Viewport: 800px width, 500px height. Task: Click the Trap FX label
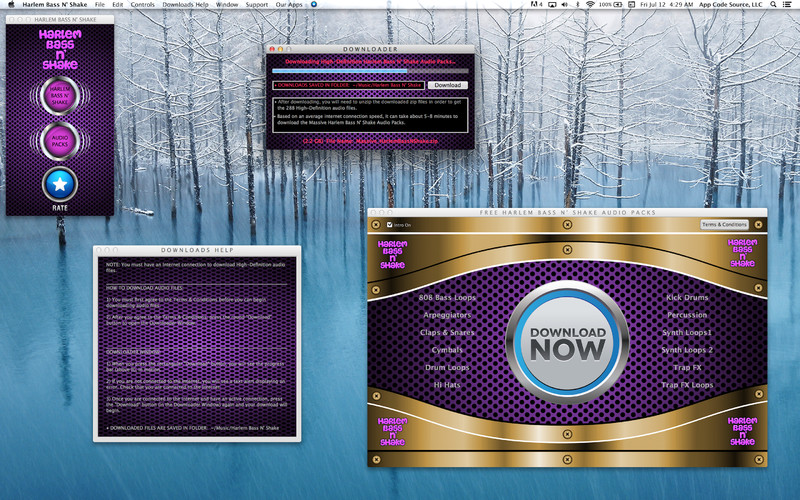click(687, 367)
